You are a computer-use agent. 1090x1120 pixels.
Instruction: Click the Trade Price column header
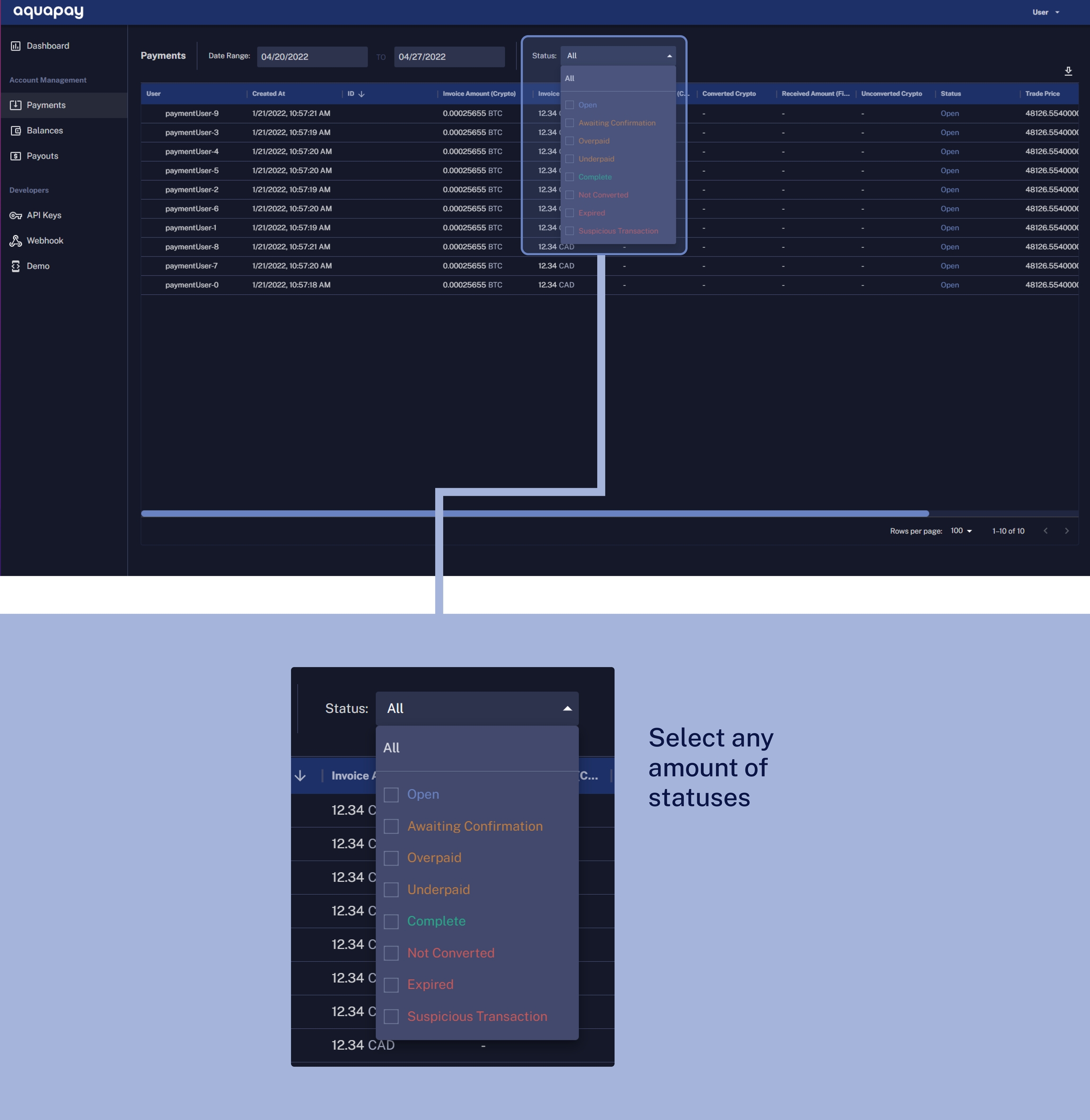click(x=1042, y=94)
